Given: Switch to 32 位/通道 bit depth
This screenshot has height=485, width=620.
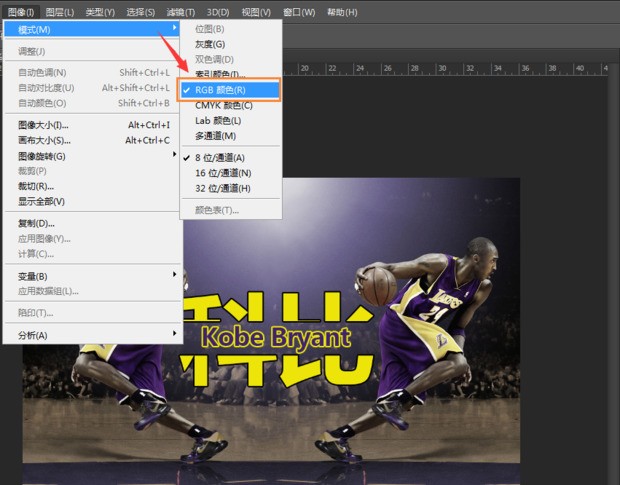Looking at the screenshot, I should coord(222,188).
